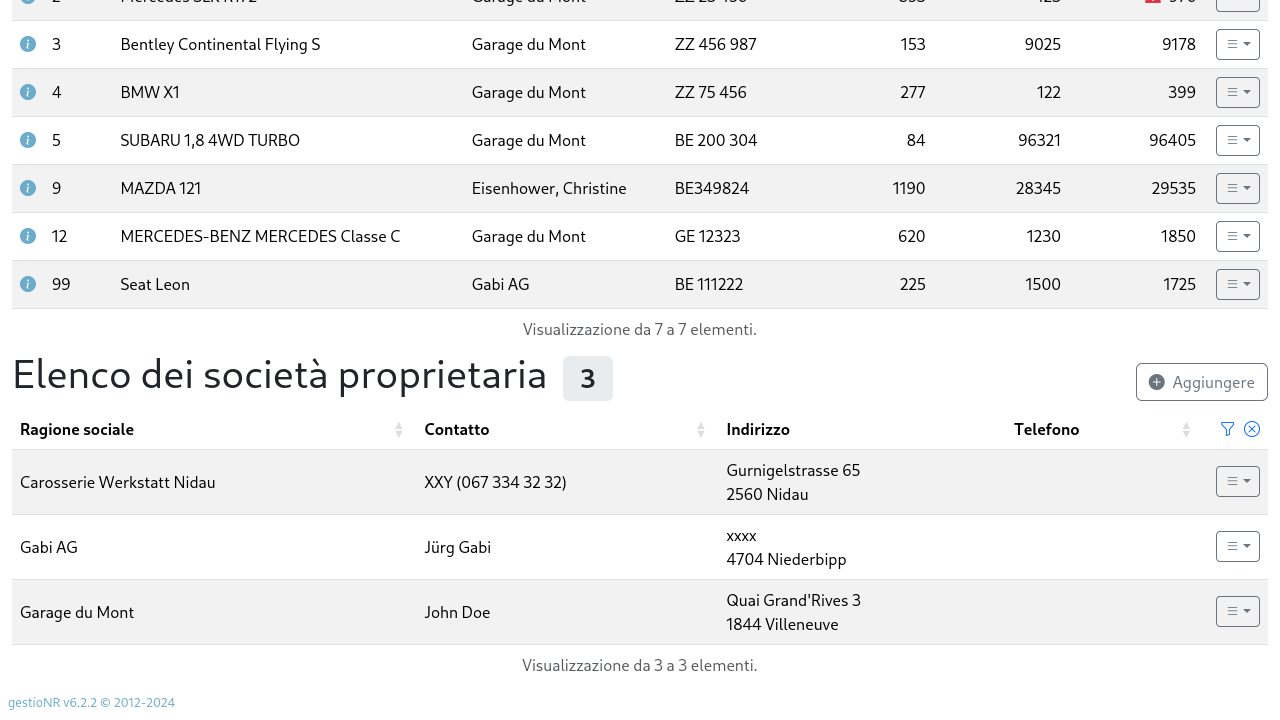Click the Aggiungere button
Viewport: 1280px width, 720px height.
(1202, 382)
